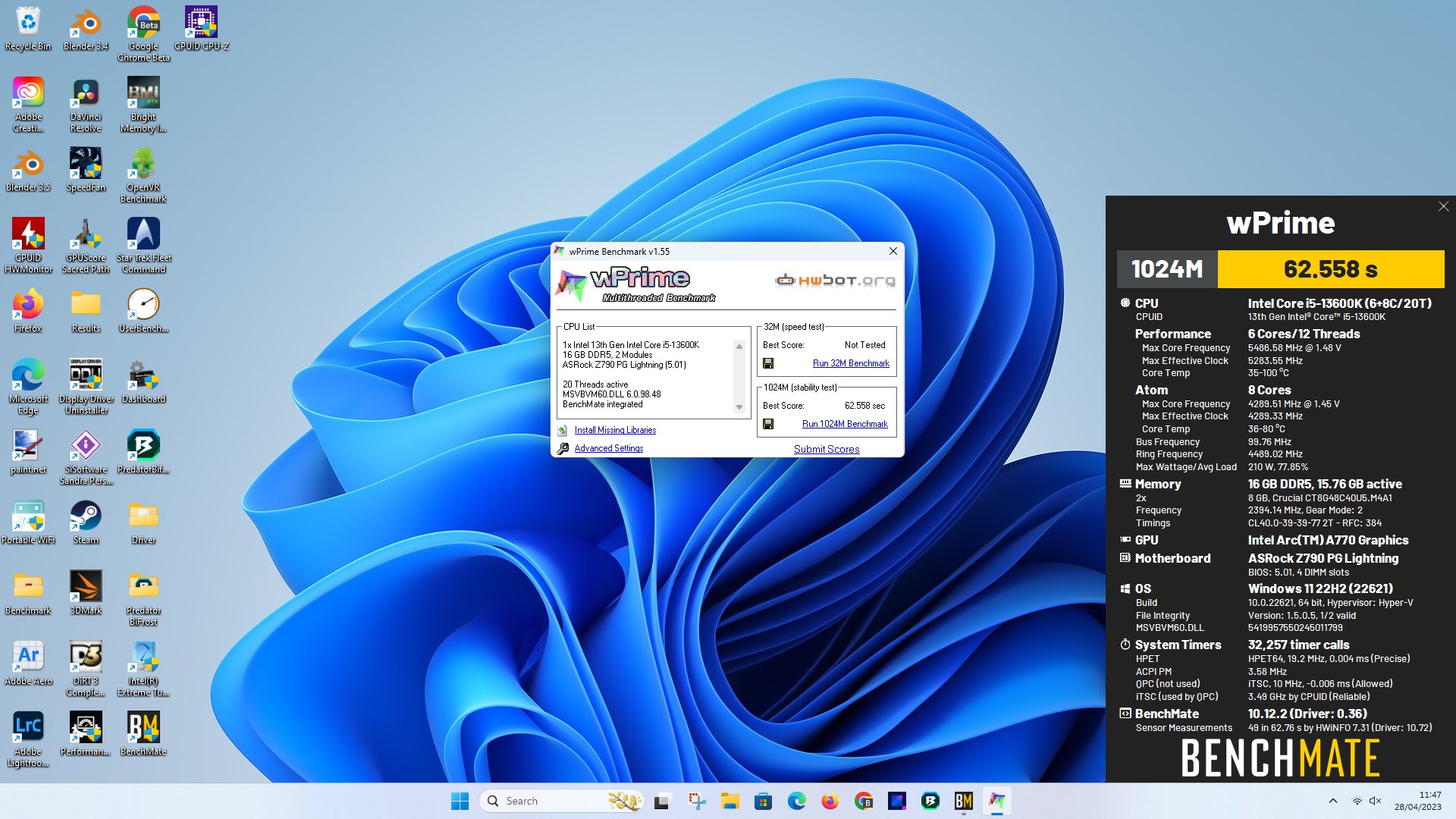Image resolution: width=1456 pixels, height=819 pixels.
Task: Click Install Missing Libraries link
Action: 615,430
